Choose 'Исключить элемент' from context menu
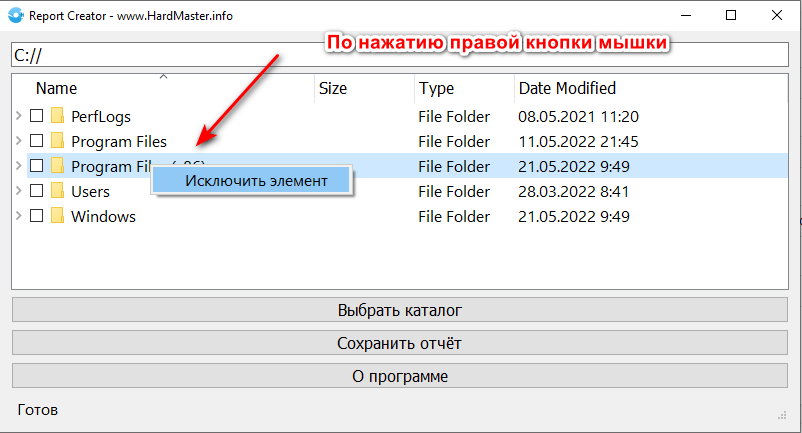 click(255, 181)
